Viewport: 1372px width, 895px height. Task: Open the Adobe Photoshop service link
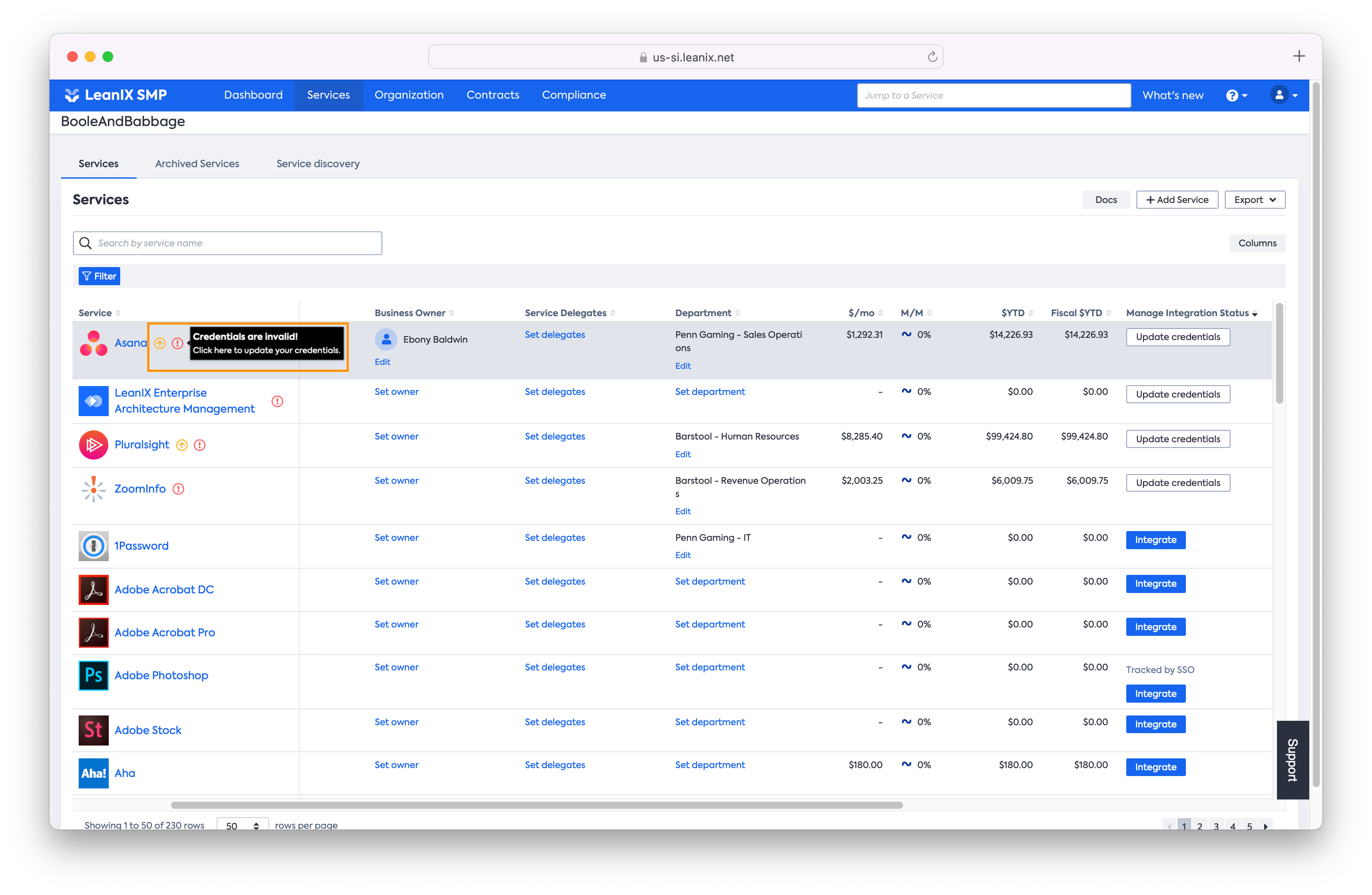[x=161, y=675]
